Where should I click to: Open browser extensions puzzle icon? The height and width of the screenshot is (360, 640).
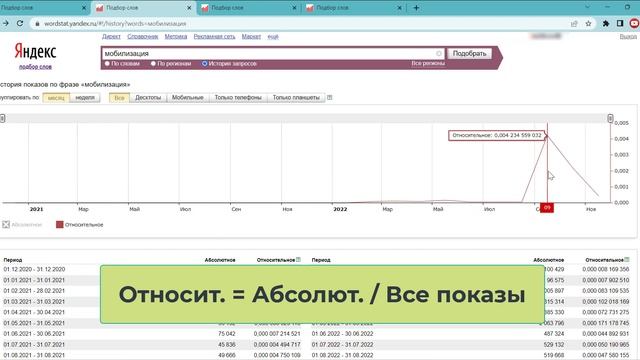[606, 24]
